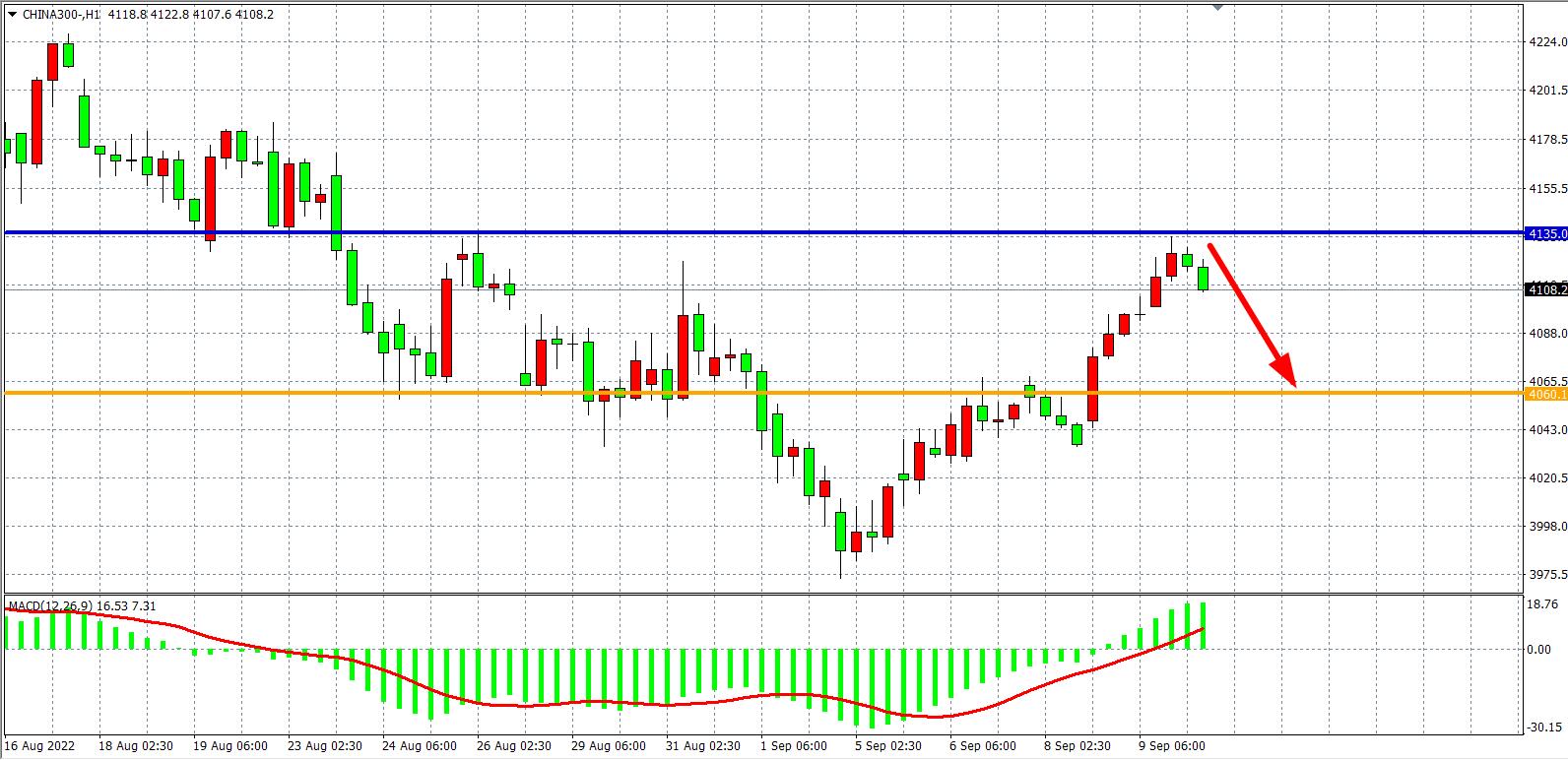1568x760 pixels.
Task: Click the 9 Sep 06:00 time label
Action: click(x=1172, y=746)
